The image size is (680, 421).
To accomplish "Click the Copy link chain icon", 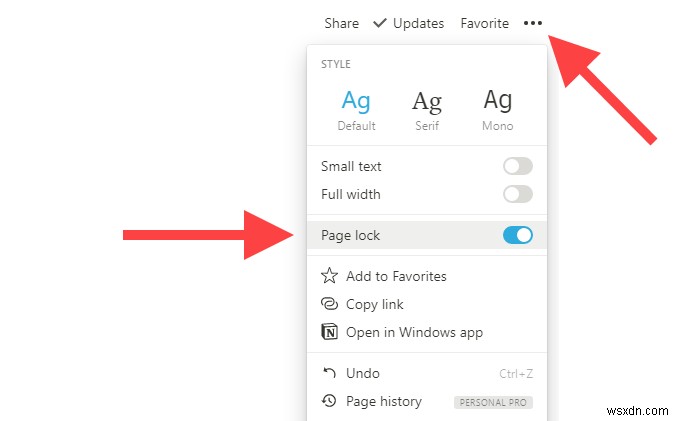I will click(329, 304).
